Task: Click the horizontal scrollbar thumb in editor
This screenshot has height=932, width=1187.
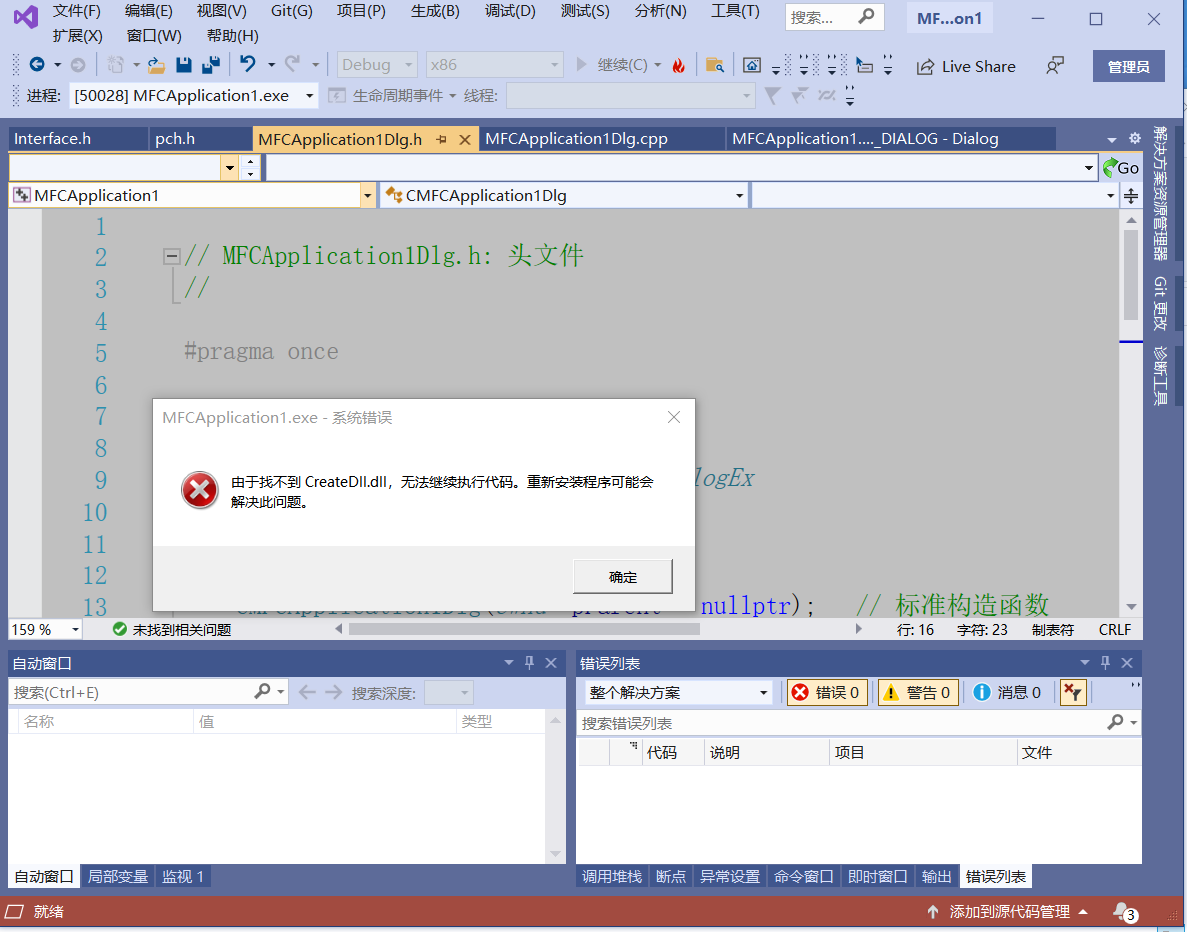Action: (524, 628)
